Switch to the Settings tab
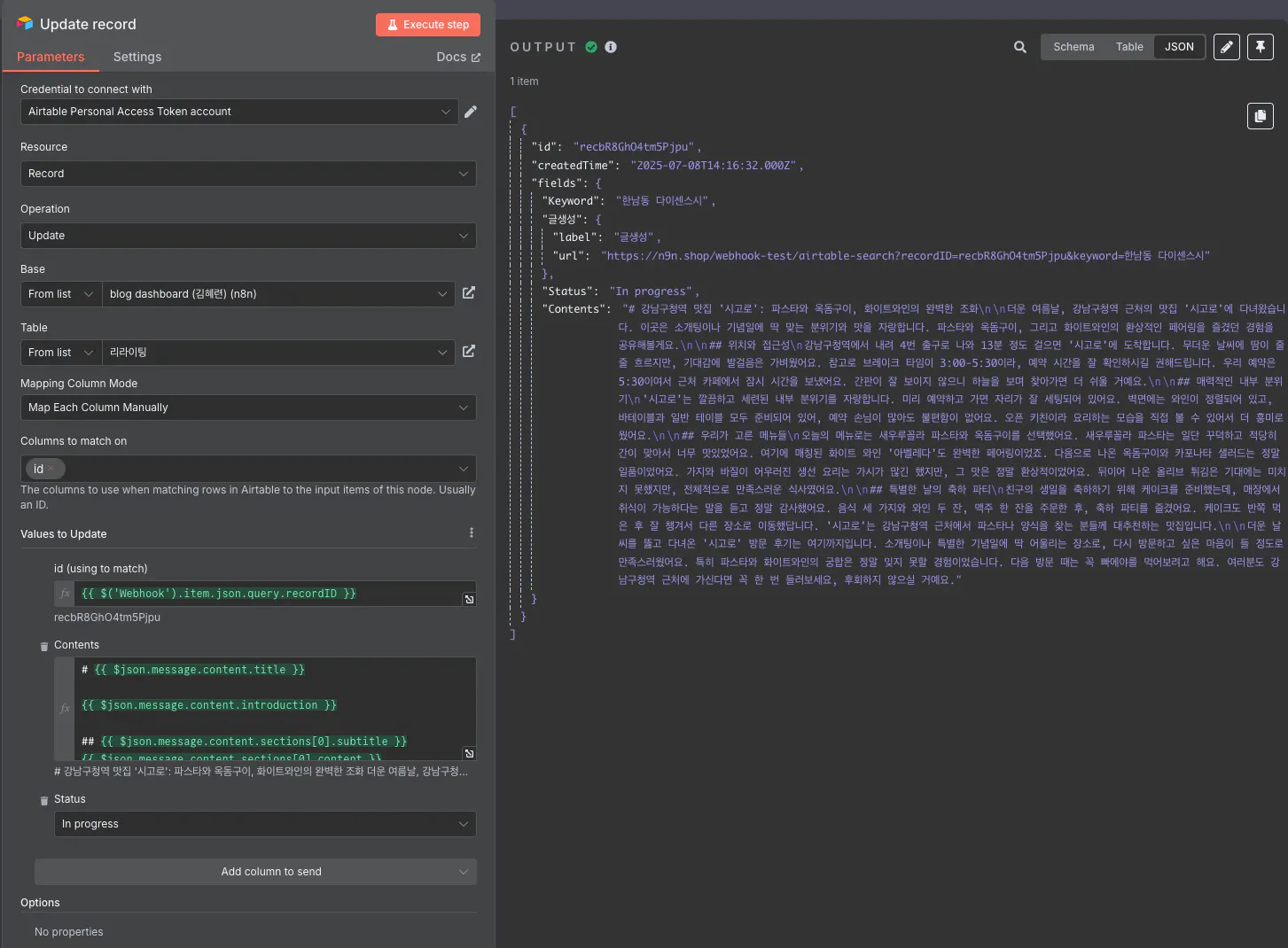 [137, 57]
